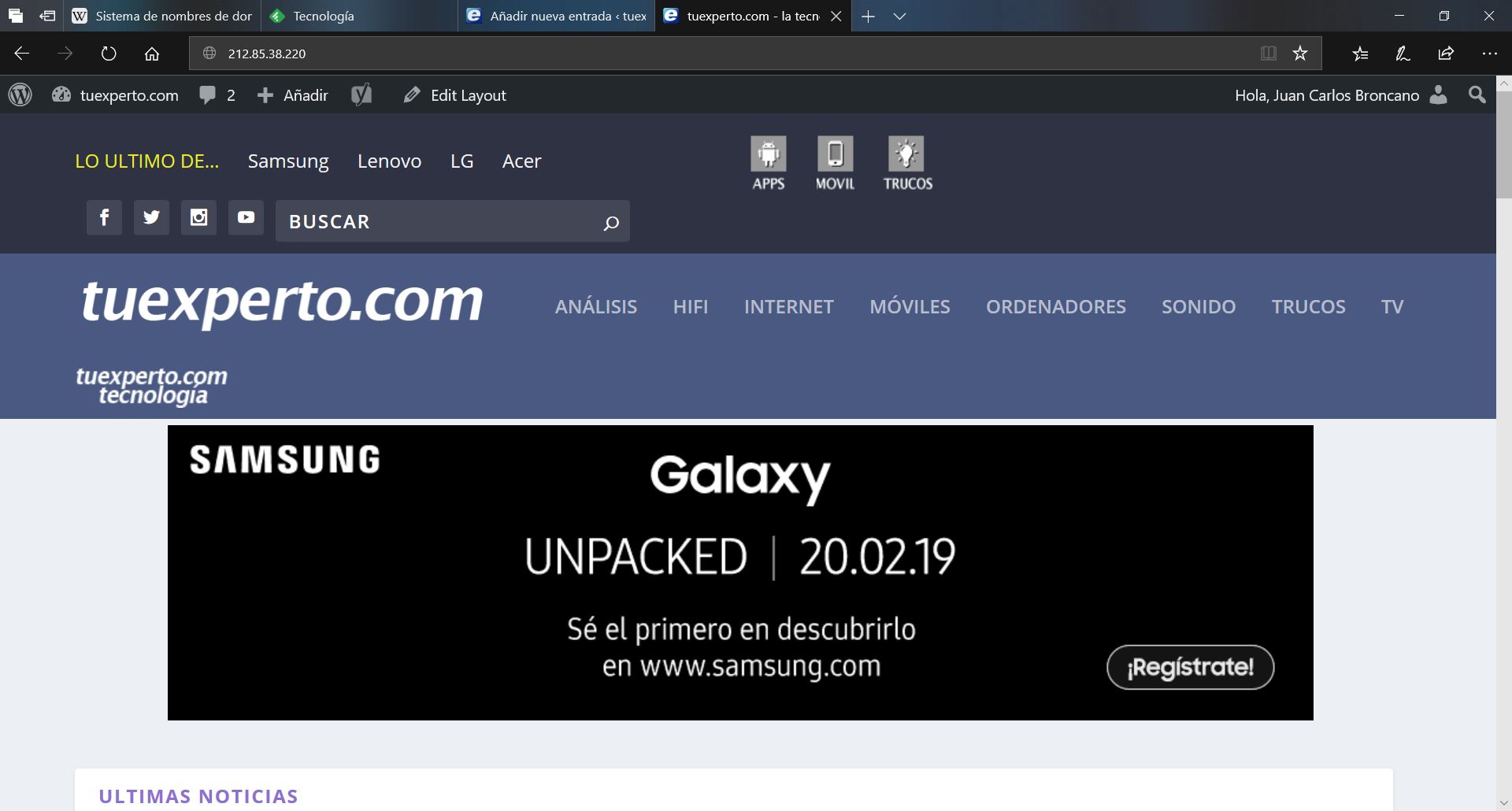This screenshot has width=1512, height=811.
Task: Add page to favorites star
Action: click(x=1300, y=54)
